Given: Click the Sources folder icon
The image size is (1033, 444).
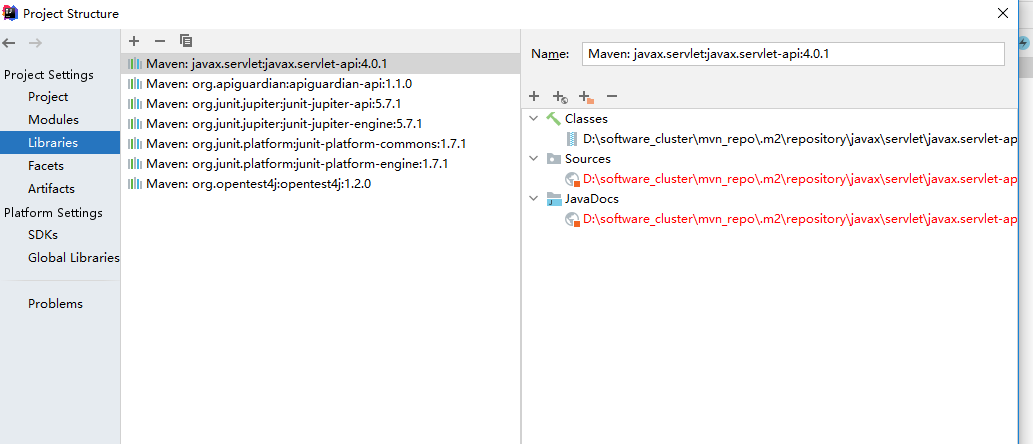Looking at the screenshot, I should point(552,159).
